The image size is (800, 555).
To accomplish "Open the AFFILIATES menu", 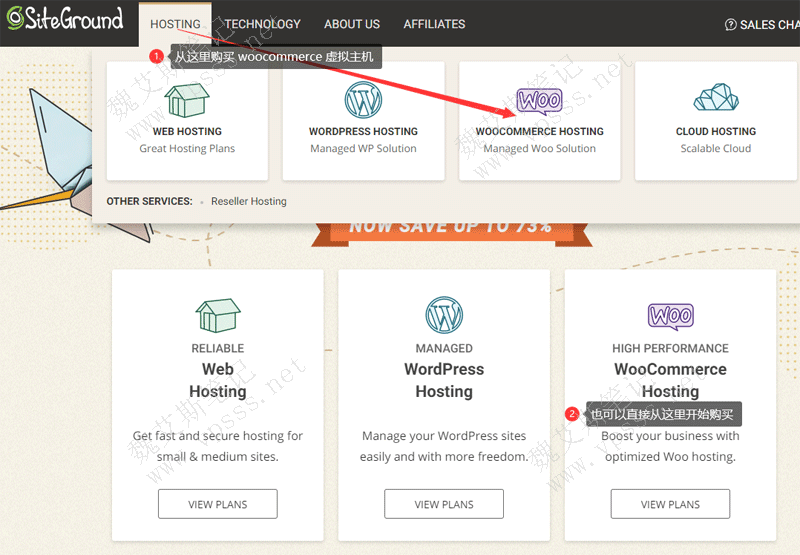I will pos(434,24).
